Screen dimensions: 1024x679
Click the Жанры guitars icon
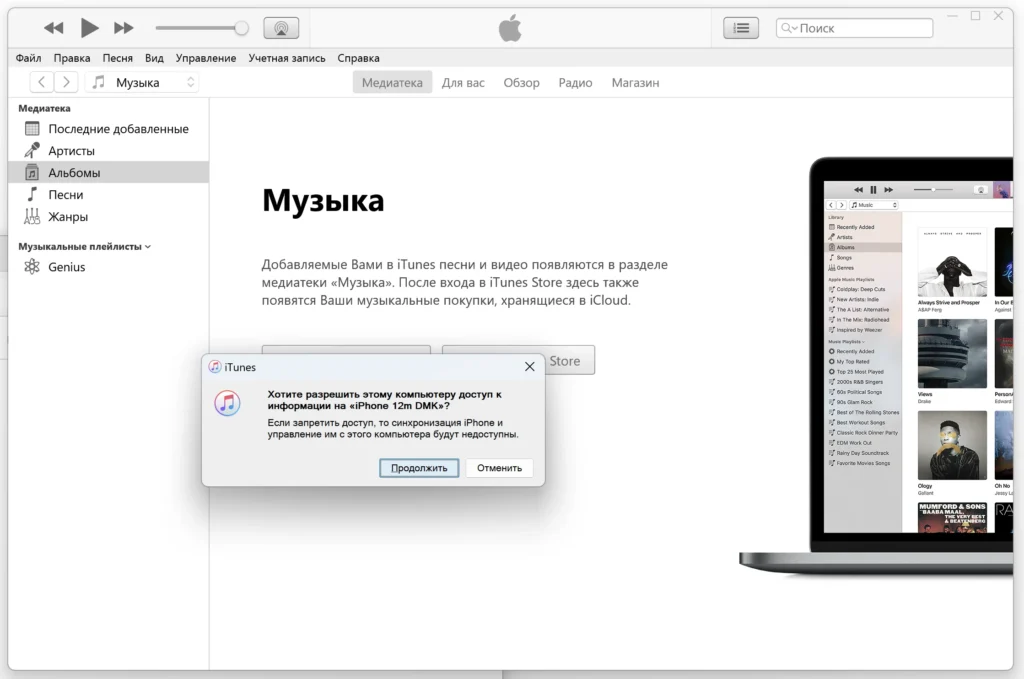(32, 216)
